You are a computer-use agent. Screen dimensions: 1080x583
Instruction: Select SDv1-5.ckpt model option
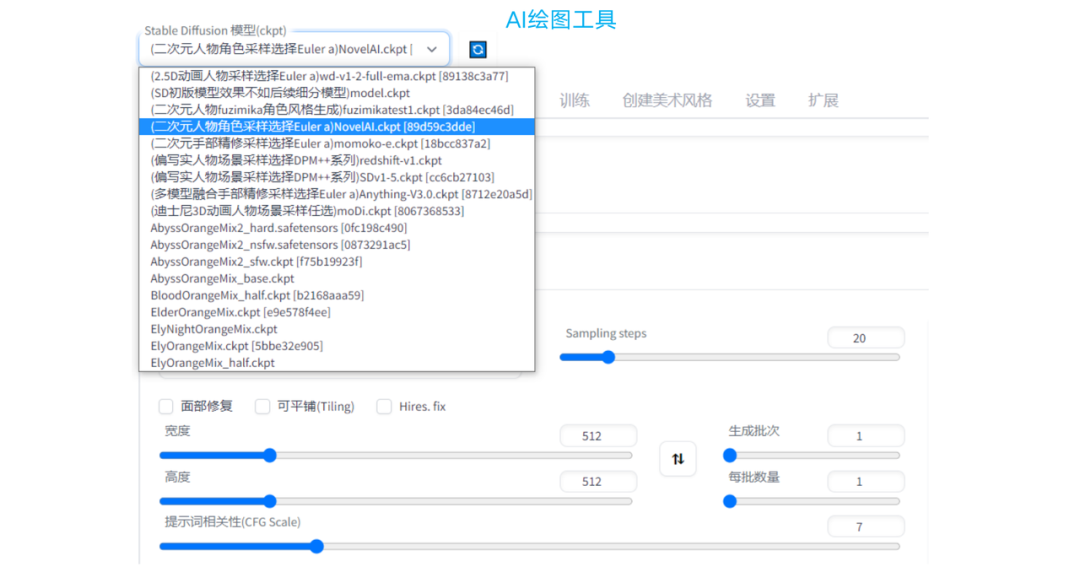point(337,177)
